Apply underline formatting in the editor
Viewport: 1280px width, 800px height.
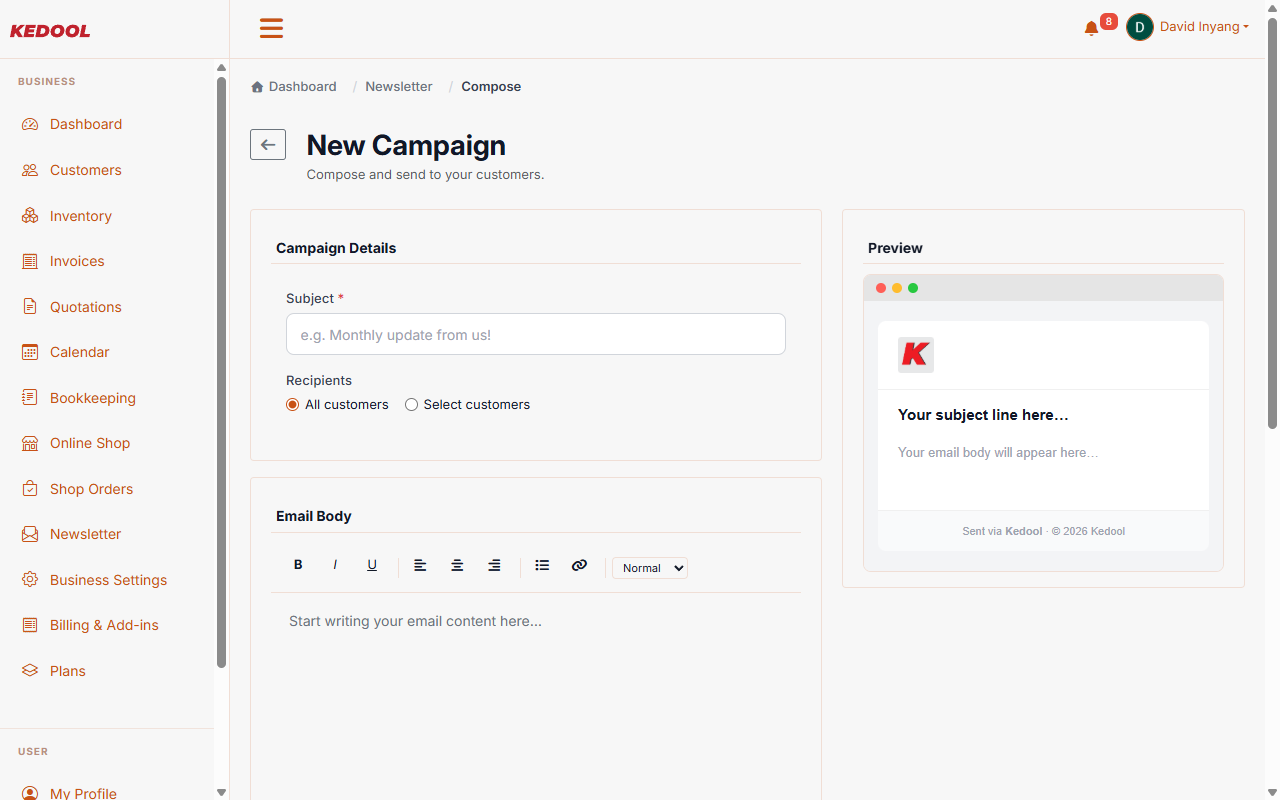click(x=372, y=565)
